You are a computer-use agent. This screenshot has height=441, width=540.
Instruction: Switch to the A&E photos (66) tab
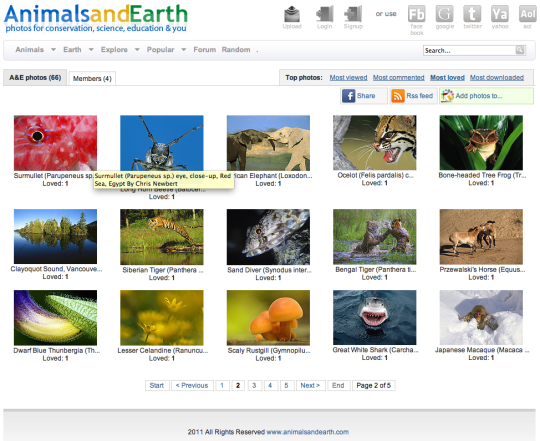35,77
